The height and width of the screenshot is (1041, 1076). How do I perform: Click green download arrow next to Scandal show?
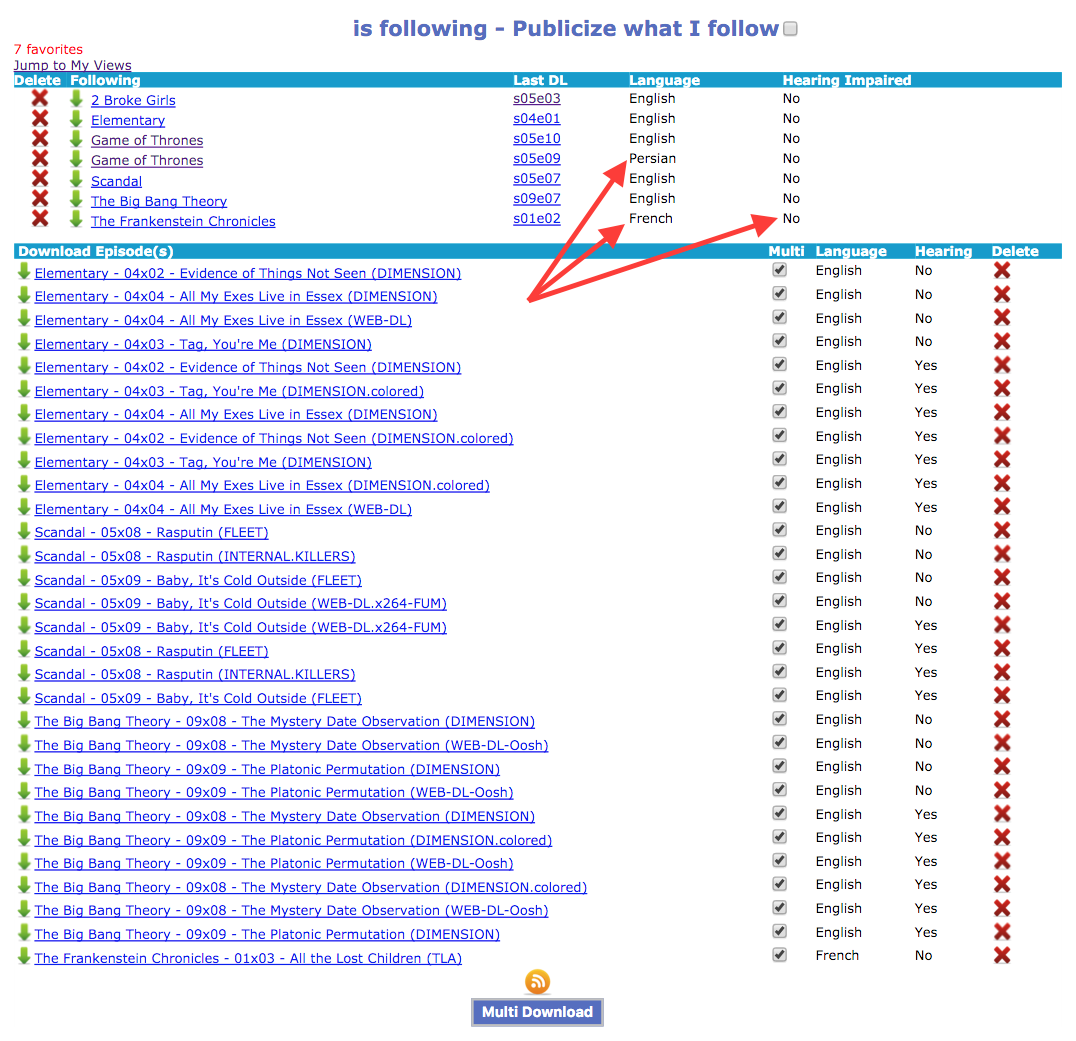tap(76, 180)
